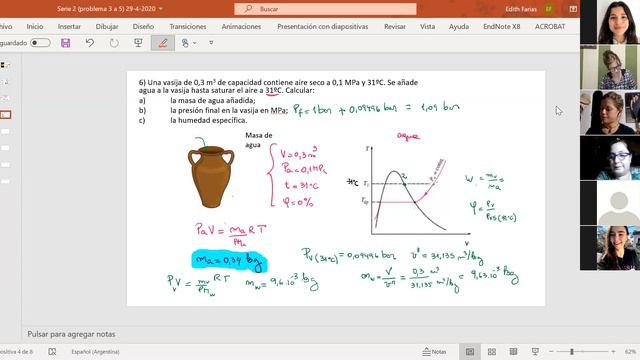Click the account avatar circle
This screenshot has height=360, width=640.
click(x=549, y=9)
